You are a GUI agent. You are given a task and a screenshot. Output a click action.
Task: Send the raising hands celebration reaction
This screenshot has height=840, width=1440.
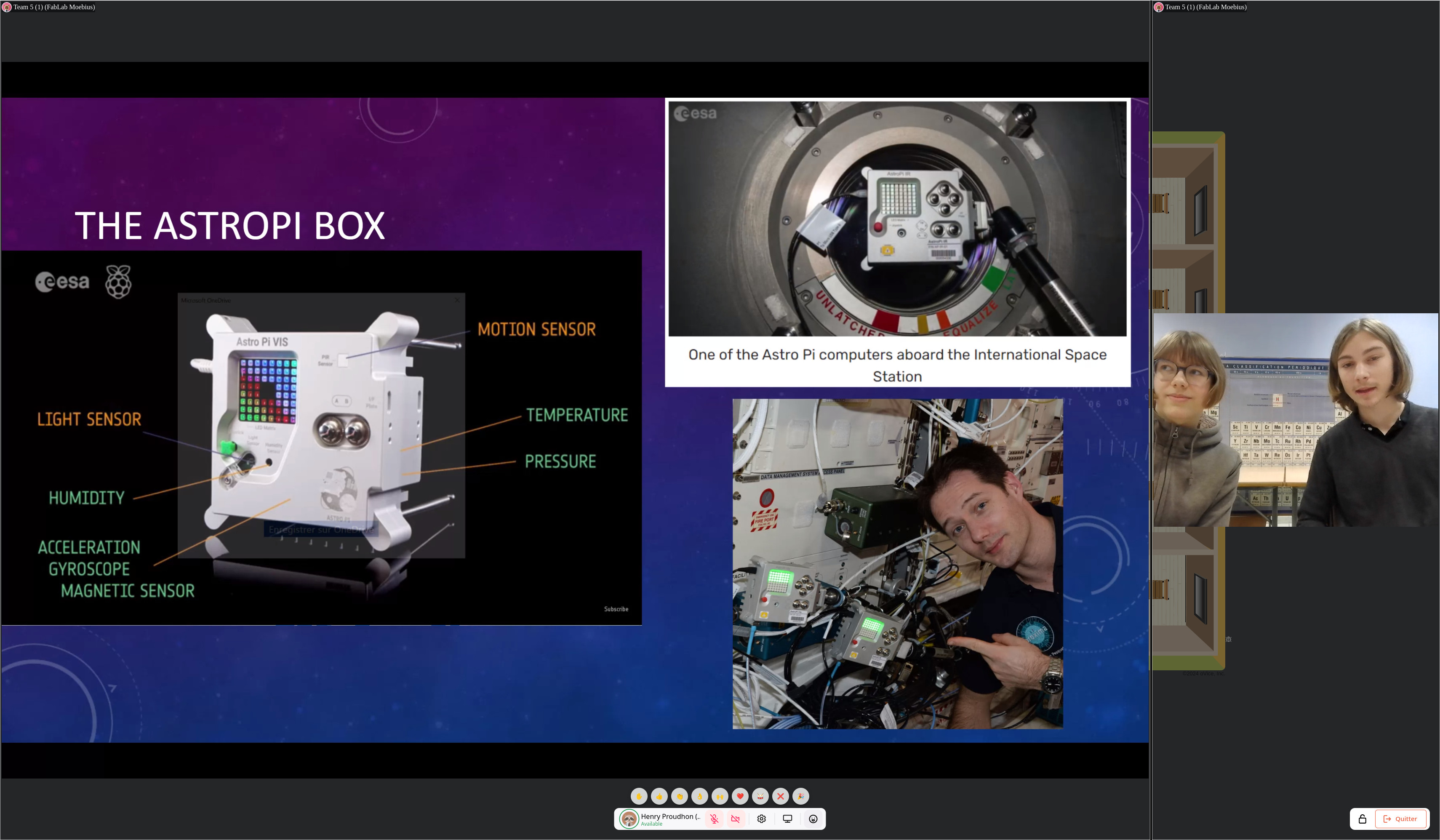[720, 796]
